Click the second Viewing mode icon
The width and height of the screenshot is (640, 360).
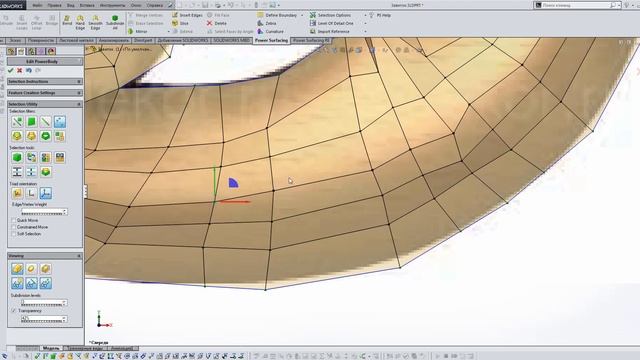[x=31, y=269]
